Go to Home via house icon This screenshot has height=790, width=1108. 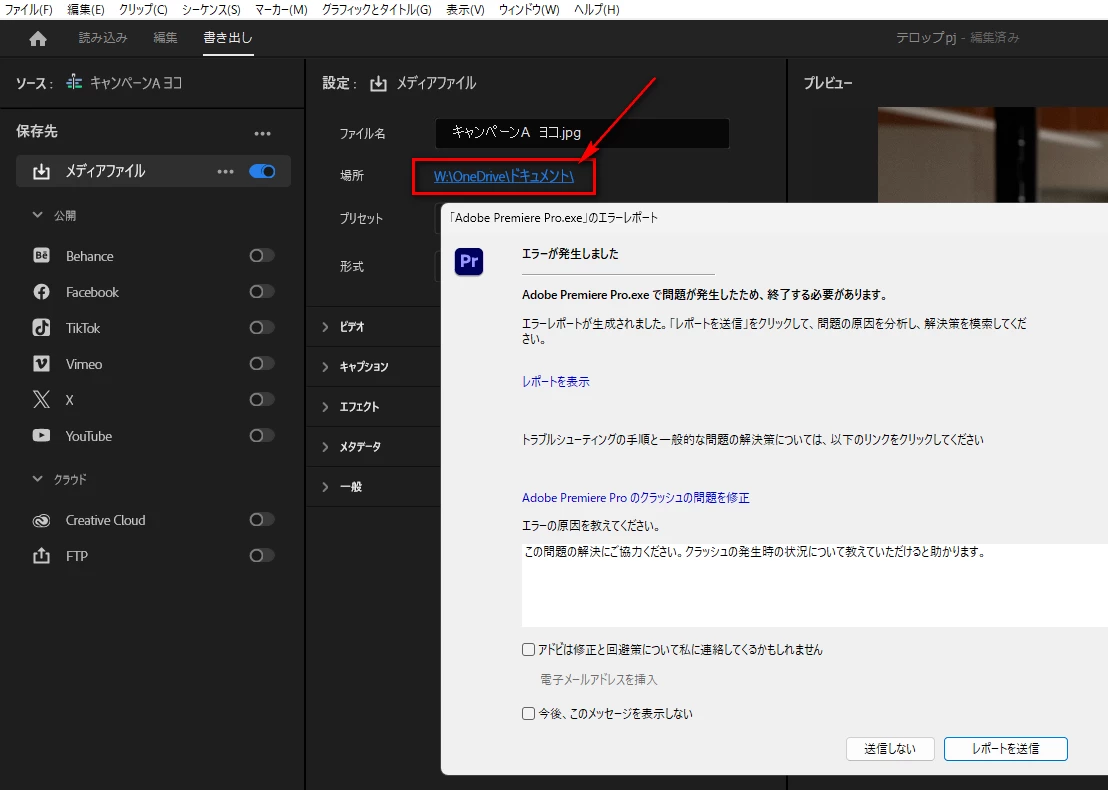pos(38,38)
